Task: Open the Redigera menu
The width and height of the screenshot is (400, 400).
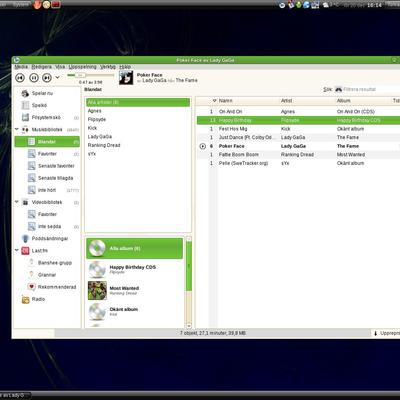Action: coord(42,67)
